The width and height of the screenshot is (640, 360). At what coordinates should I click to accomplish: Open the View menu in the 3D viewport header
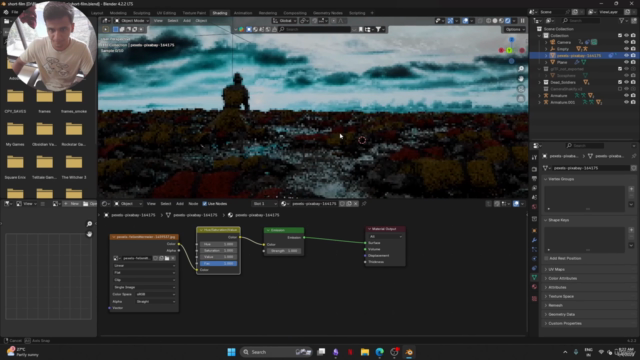click(x=158, y=20)
